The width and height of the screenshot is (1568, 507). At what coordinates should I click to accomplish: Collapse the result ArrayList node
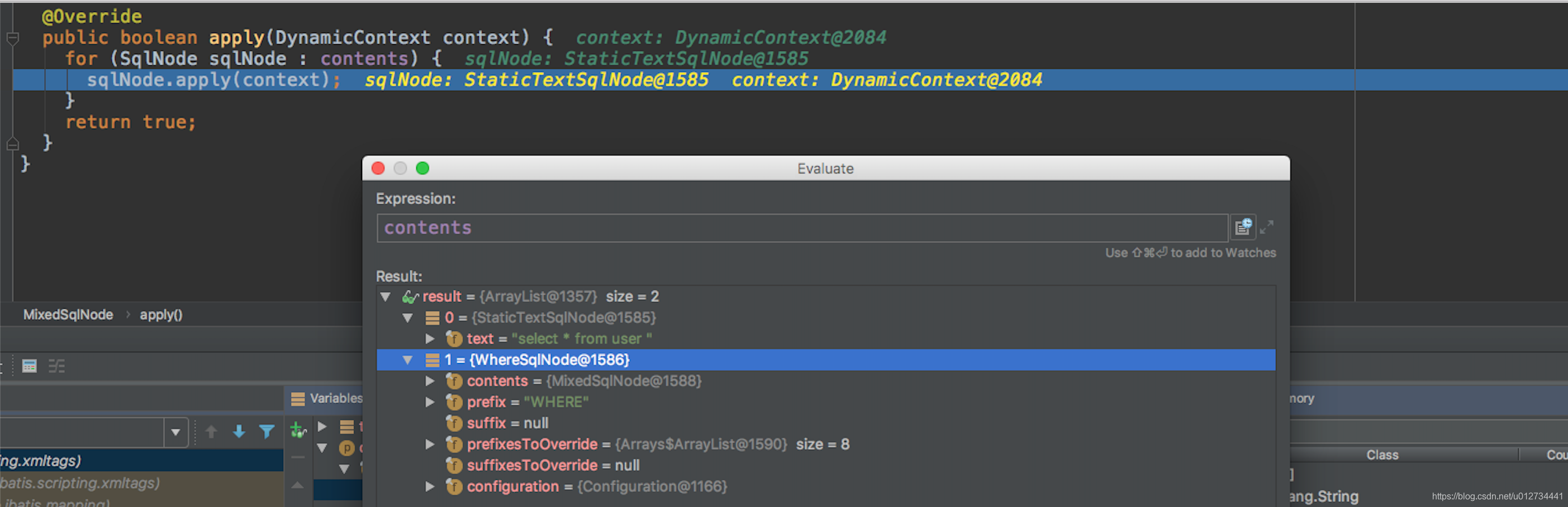coord(386,296)
